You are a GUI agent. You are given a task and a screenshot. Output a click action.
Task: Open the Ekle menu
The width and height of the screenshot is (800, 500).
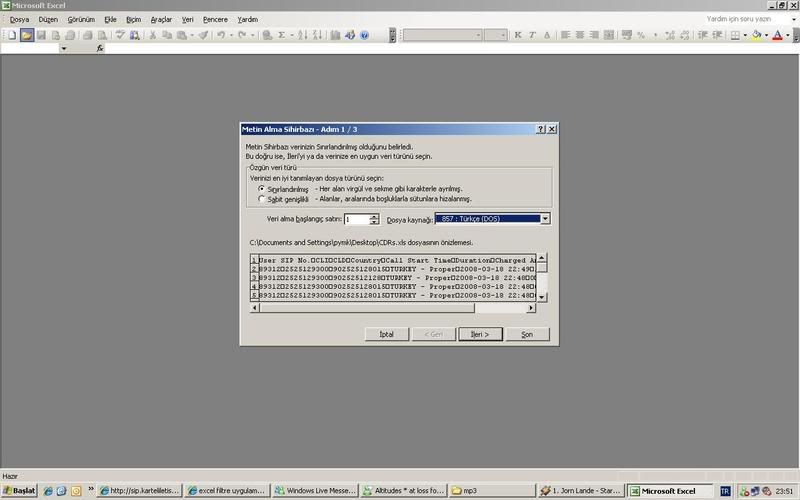(110, 19)
